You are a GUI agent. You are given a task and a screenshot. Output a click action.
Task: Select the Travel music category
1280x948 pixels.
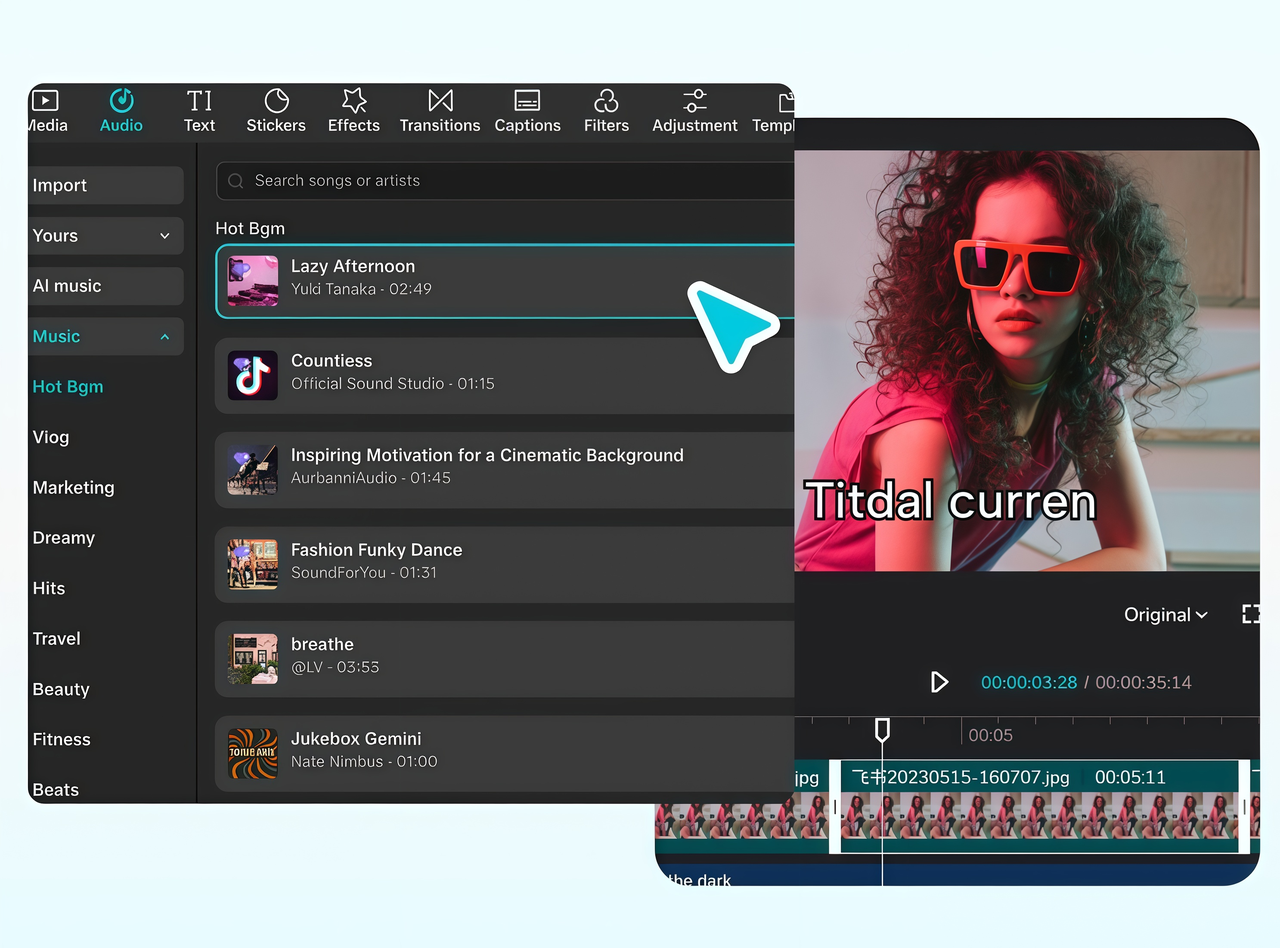[x=57, y=638]
